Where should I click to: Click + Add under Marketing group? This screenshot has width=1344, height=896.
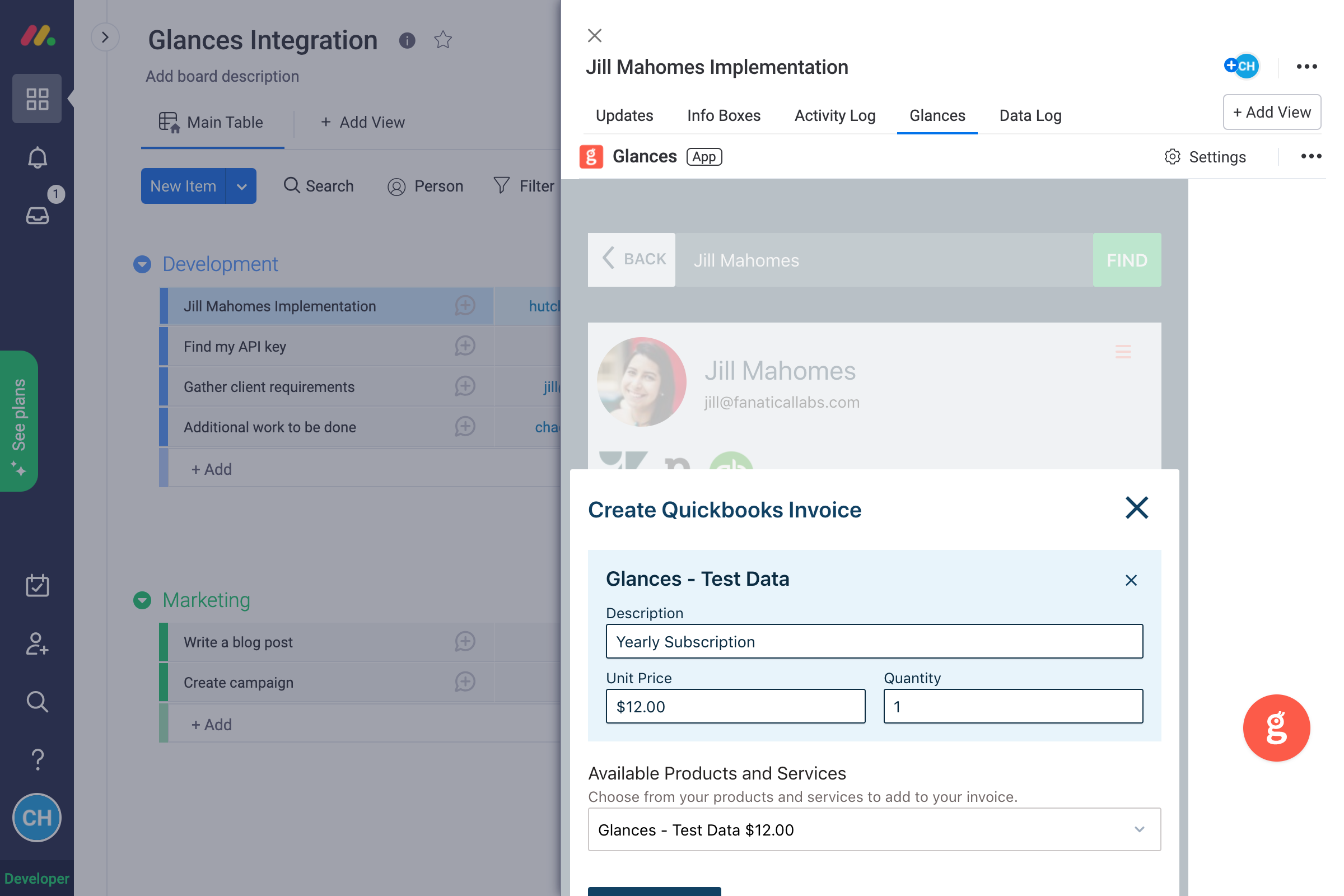pyautogui.click(x=212, y=725)
